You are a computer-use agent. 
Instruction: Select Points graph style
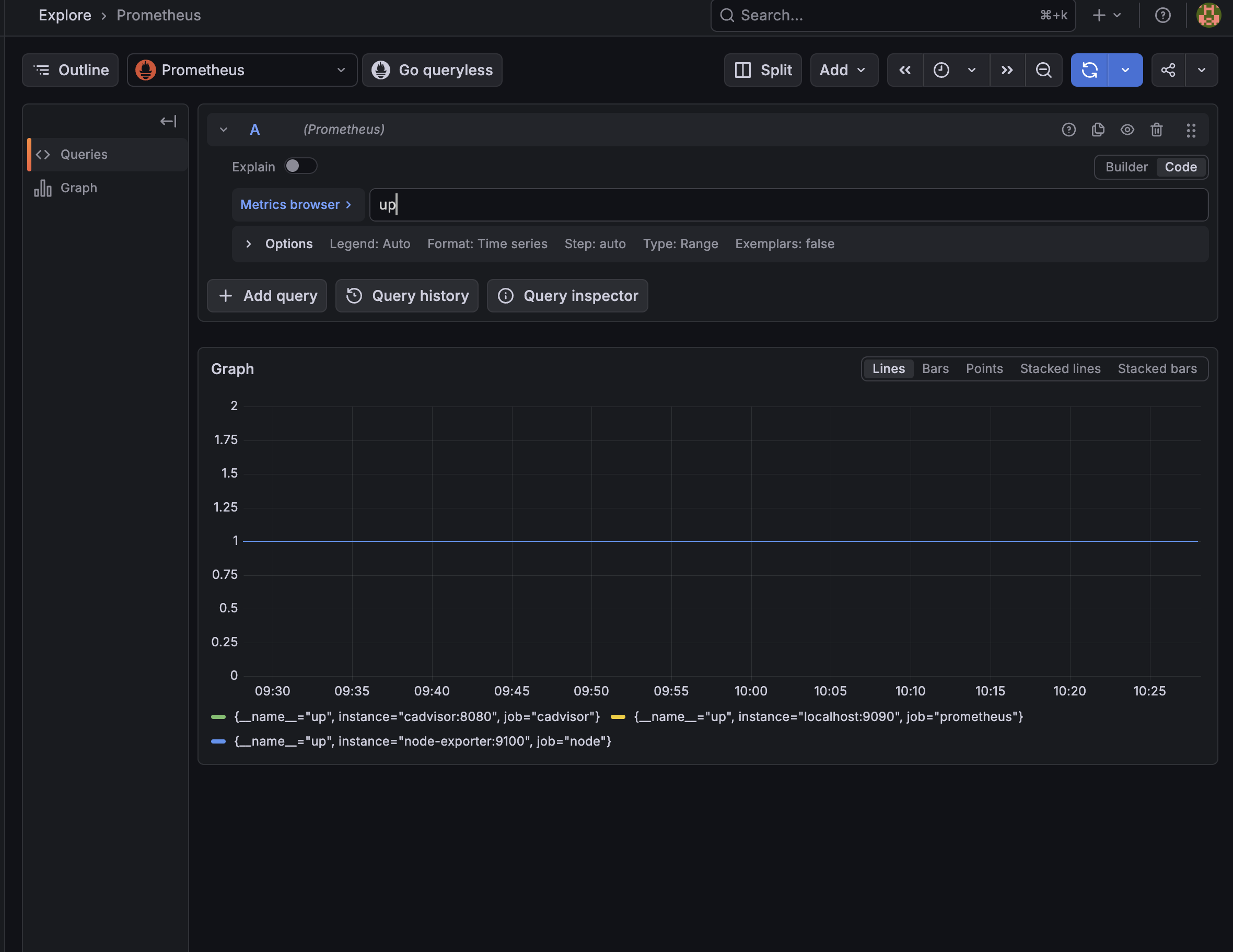point(984,369)
